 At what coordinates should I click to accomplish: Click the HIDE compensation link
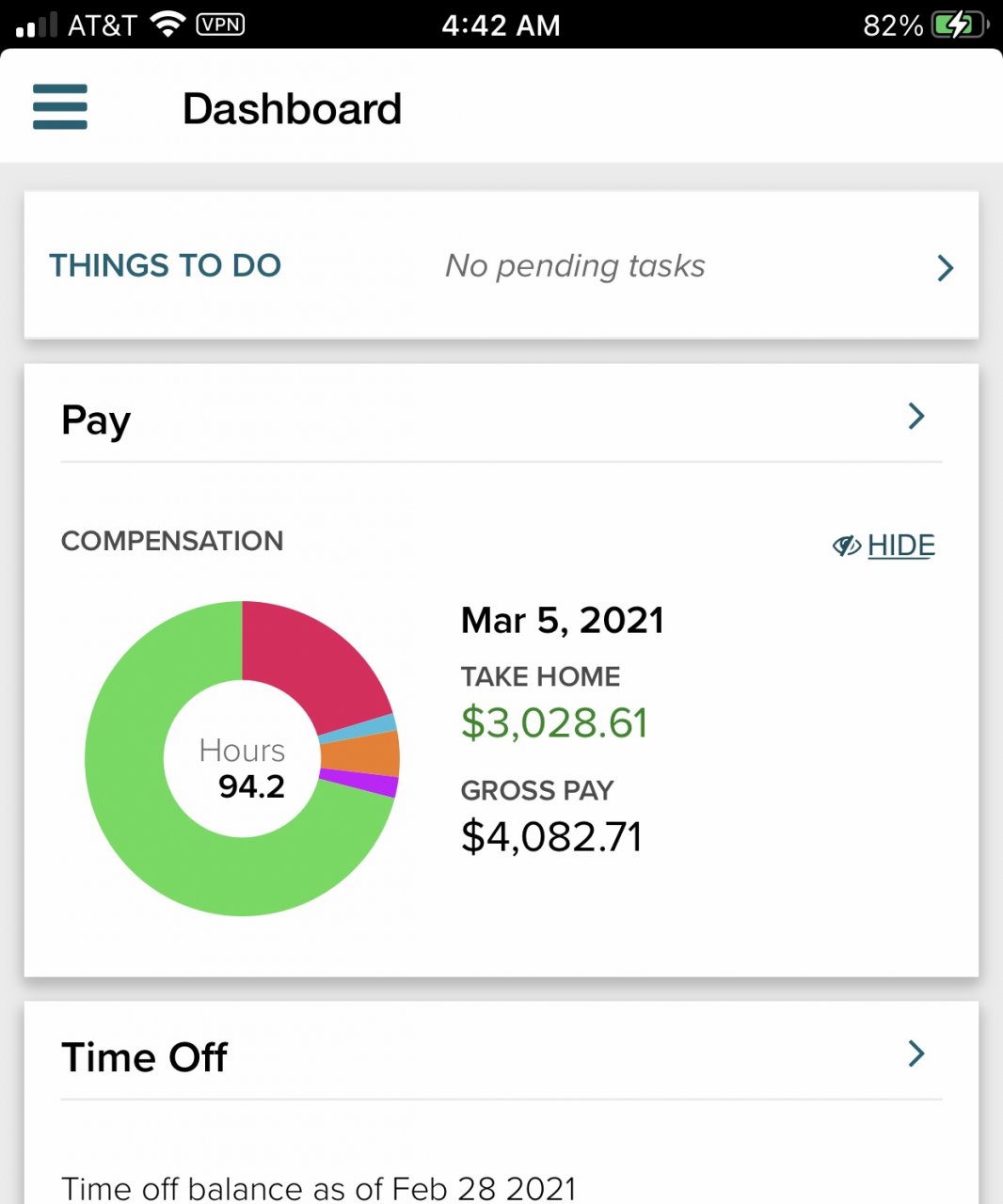[x=900, y=546]
